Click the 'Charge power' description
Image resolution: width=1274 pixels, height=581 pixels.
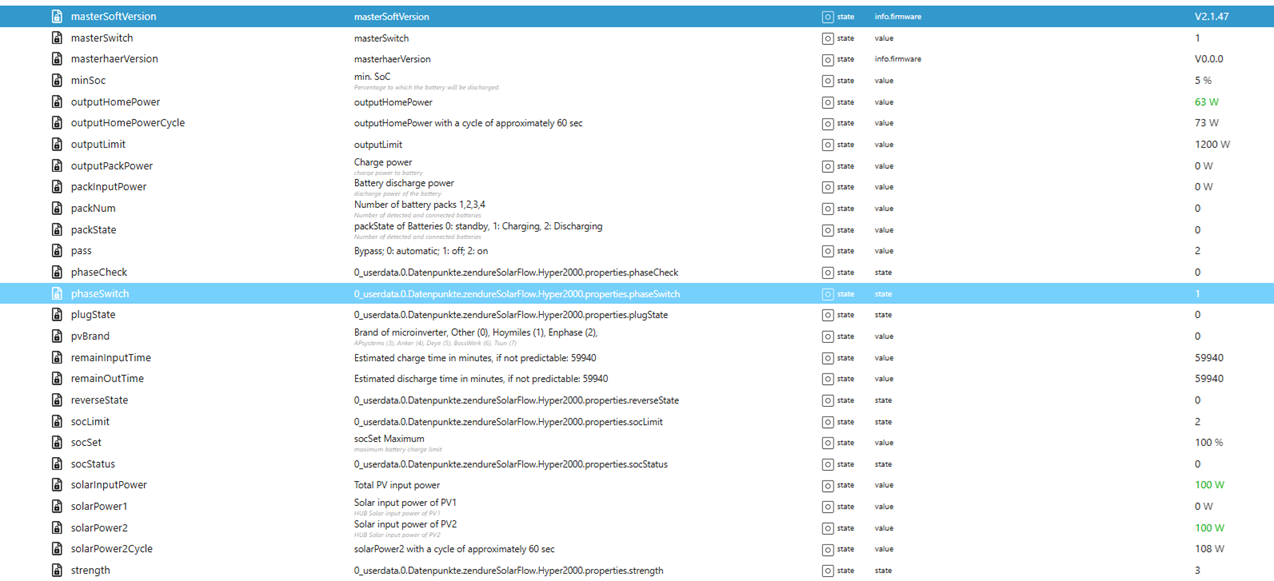click(383, 162)
